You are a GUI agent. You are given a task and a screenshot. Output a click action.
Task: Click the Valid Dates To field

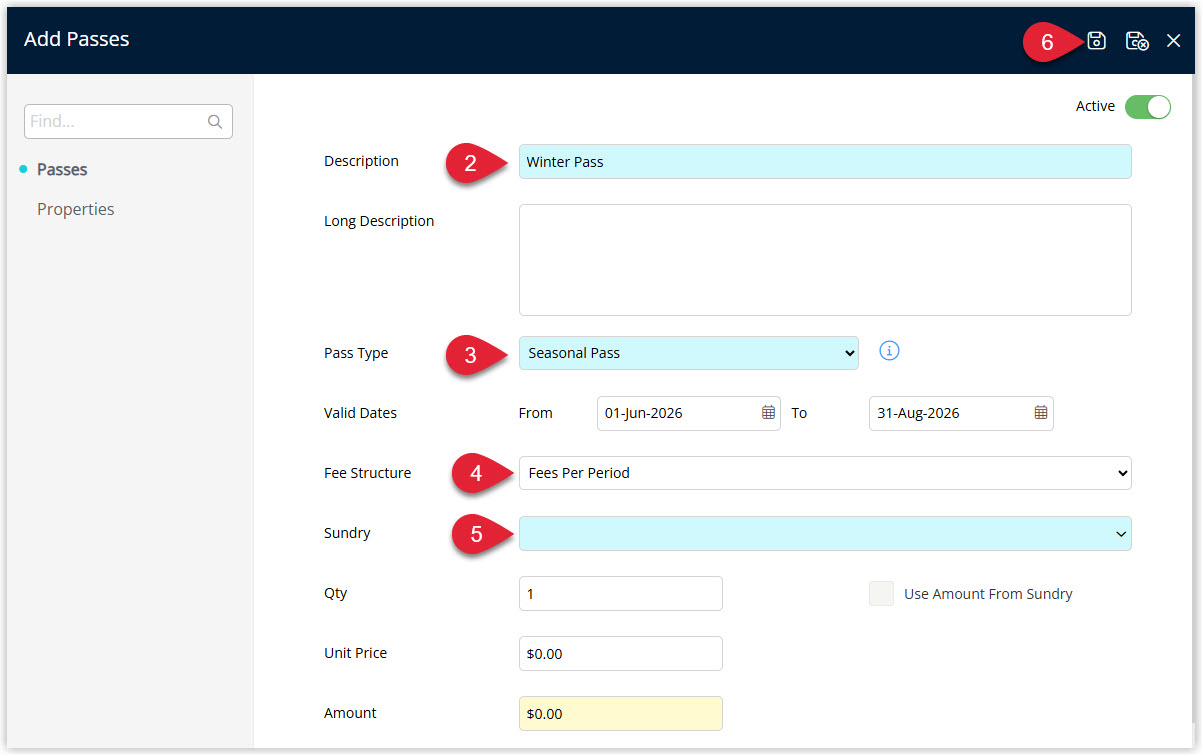point(961,413)
